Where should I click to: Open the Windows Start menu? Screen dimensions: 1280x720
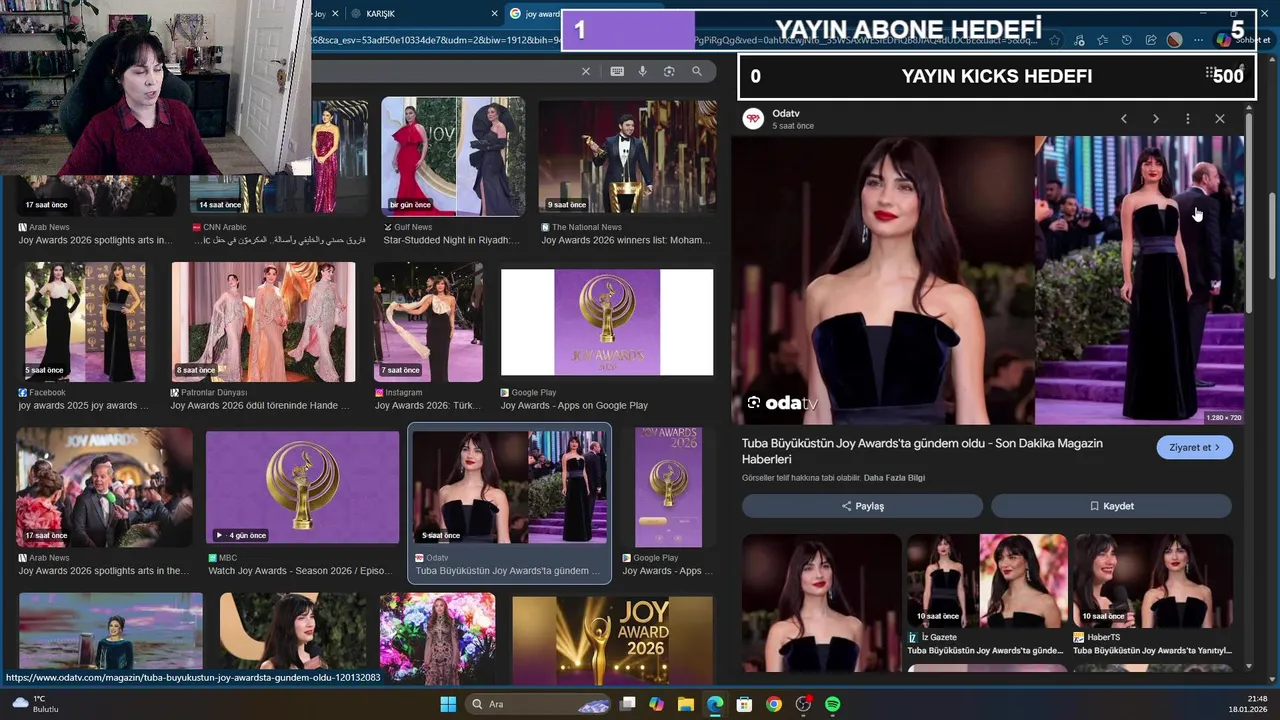pyautogui.click(x=448, y=704)
